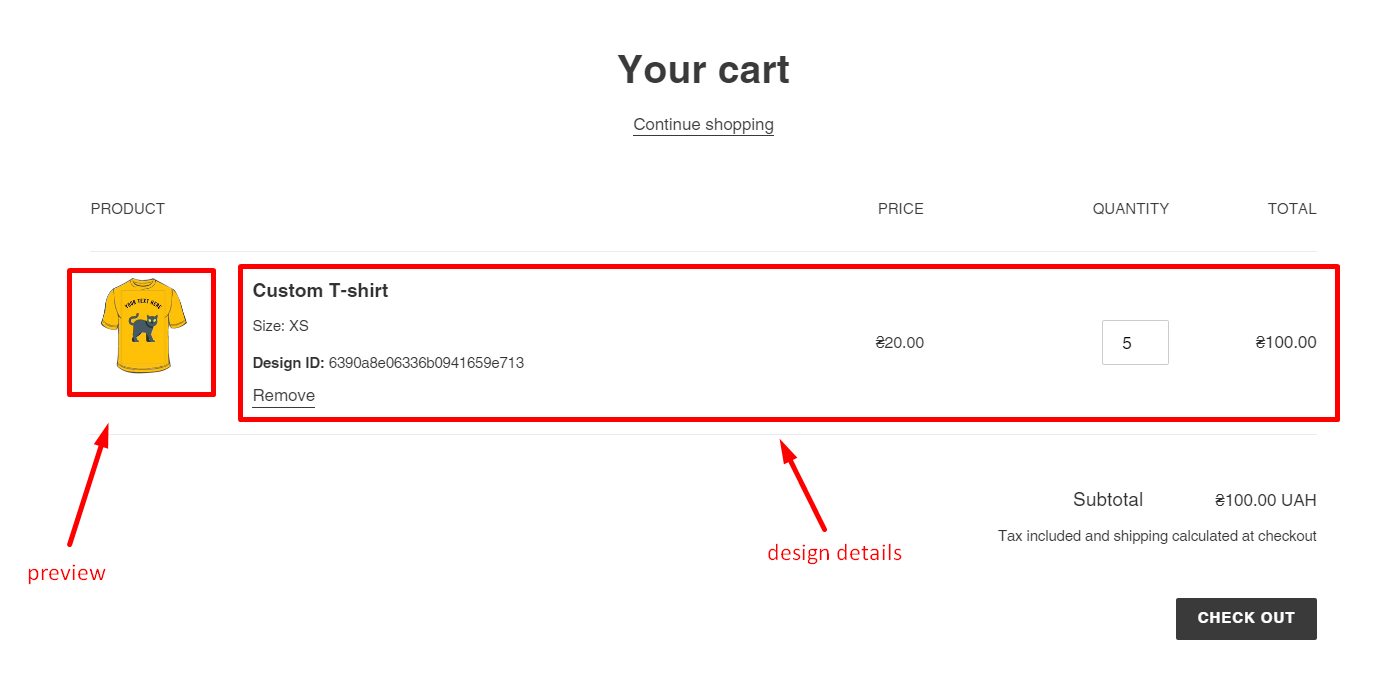The image size is (1391, 687).
Task: Focus the quantity input showing 5
Action: [x=1135, y=343]
